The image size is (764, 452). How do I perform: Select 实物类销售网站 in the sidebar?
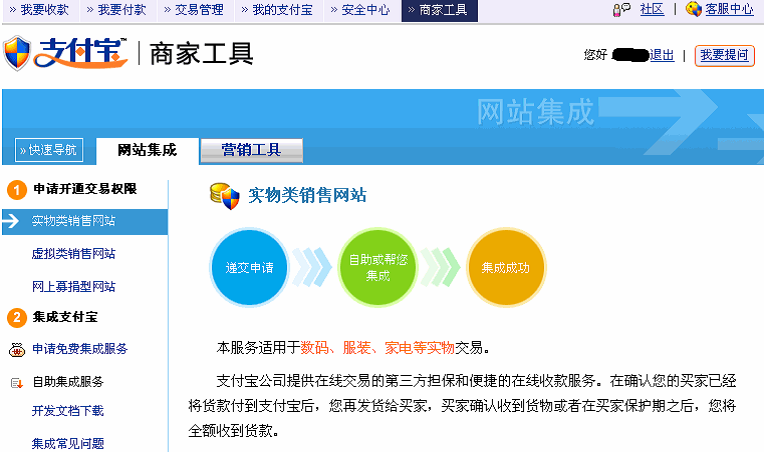click(85, 222)
